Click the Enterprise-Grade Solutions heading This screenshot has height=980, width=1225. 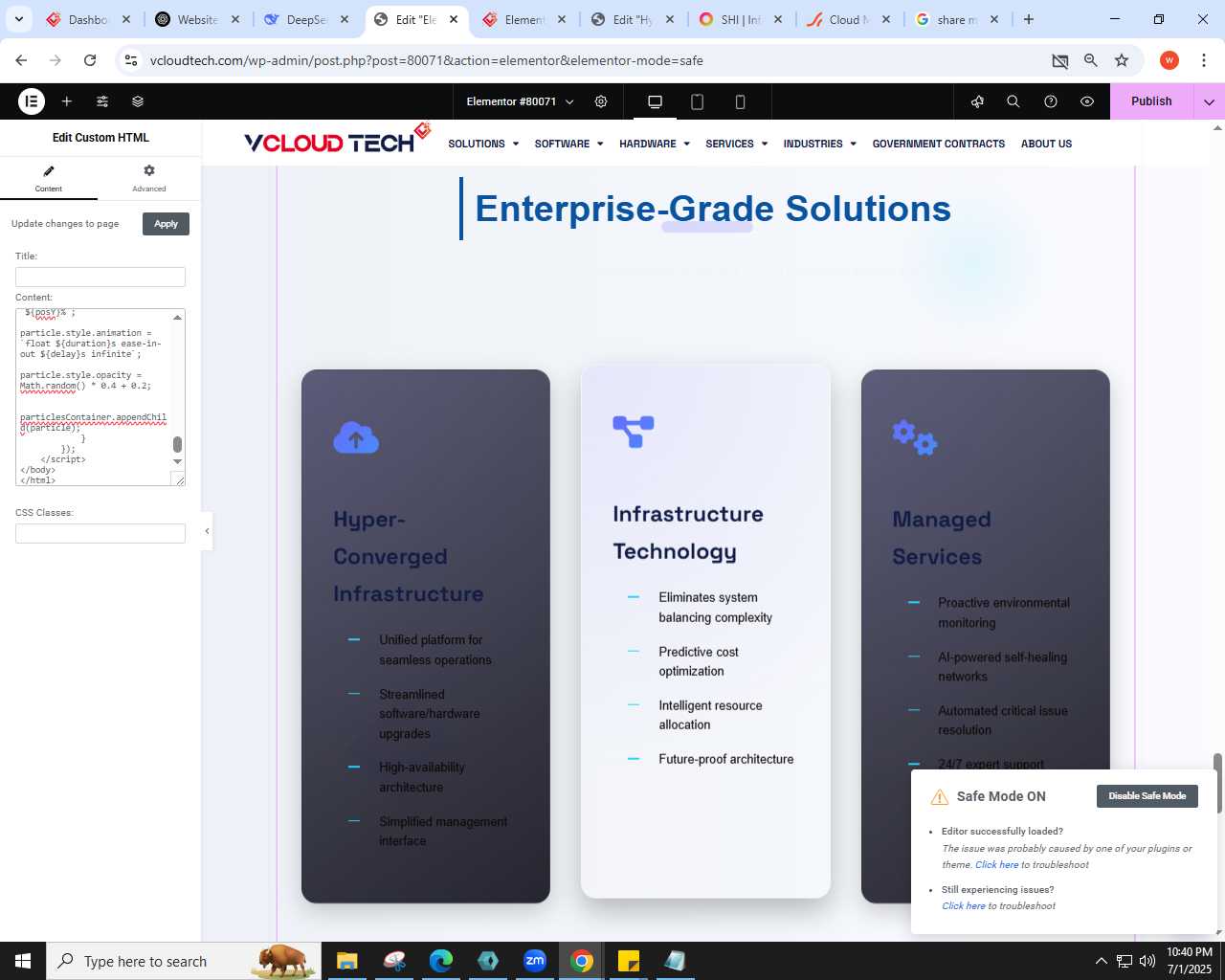click(713, 209)
